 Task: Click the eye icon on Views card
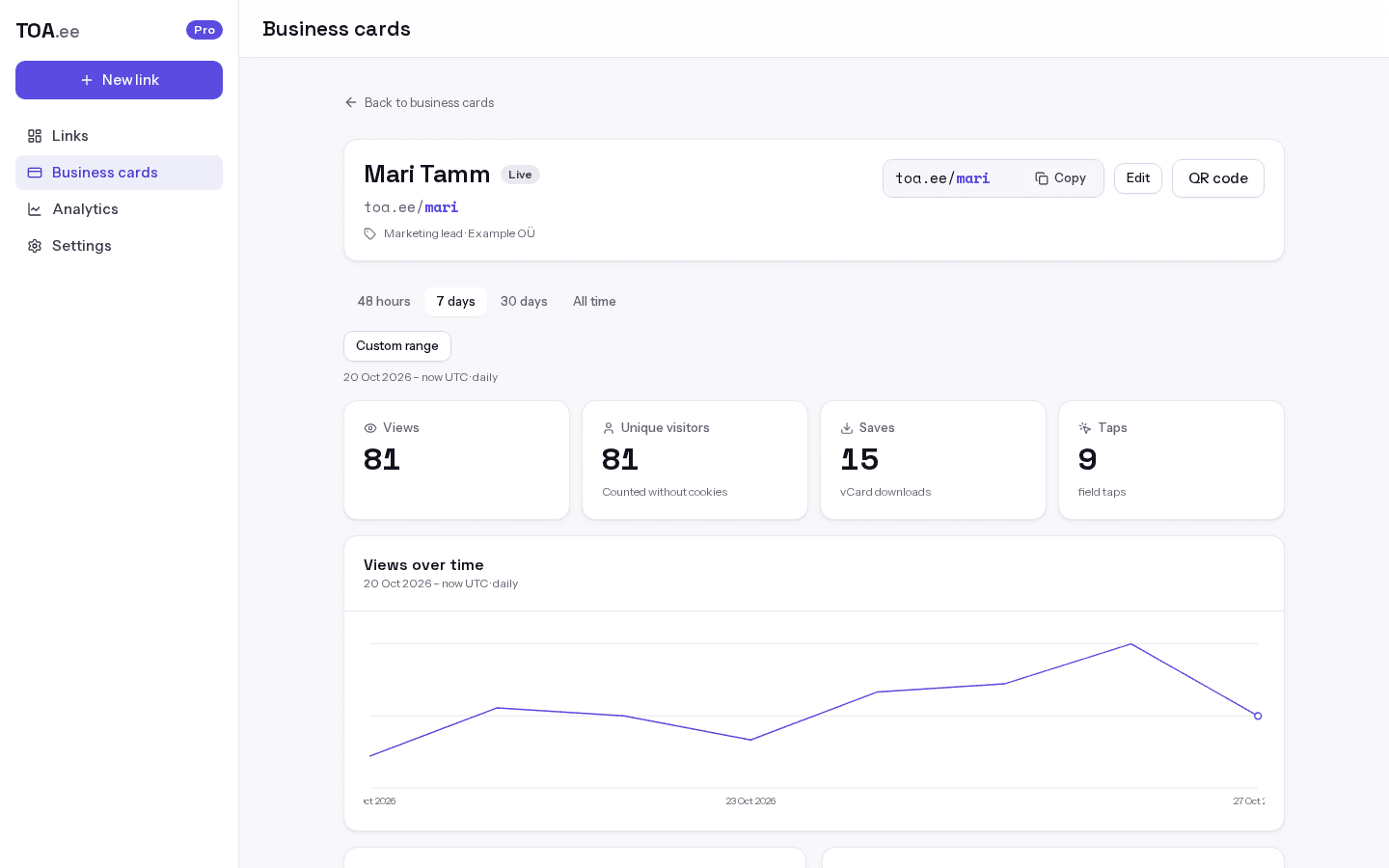click(x=370, y=428)
